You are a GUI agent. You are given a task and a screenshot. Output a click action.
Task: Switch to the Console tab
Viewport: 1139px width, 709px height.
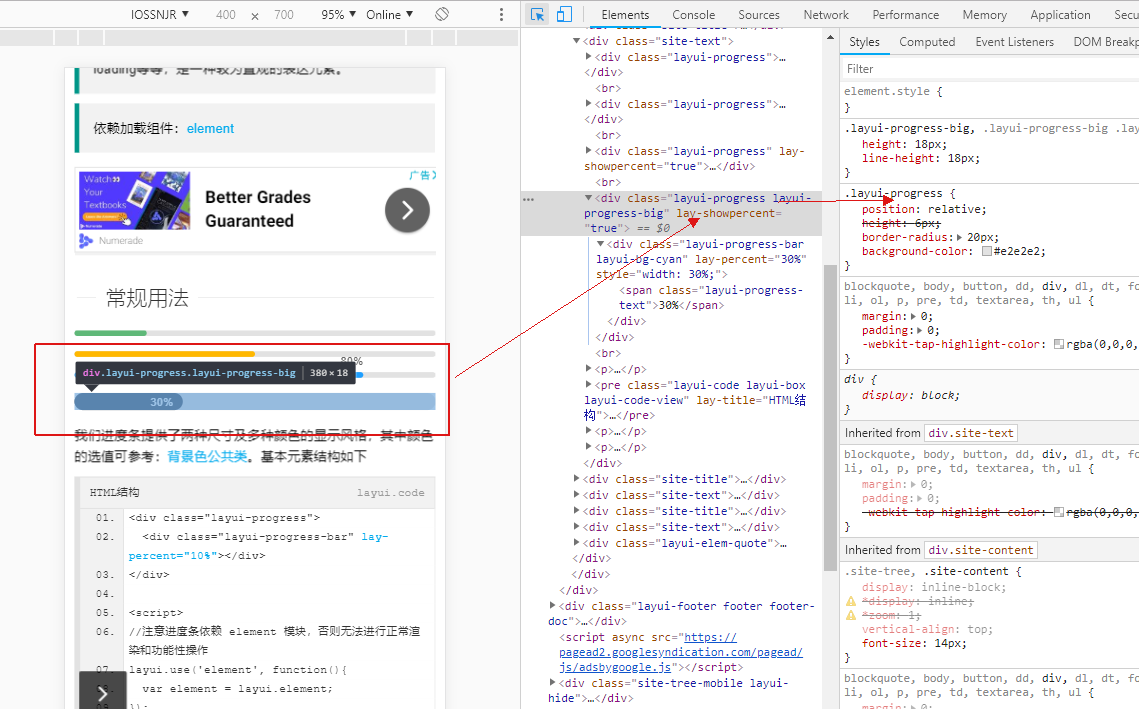pyautogui.click(x=693, y=15)
